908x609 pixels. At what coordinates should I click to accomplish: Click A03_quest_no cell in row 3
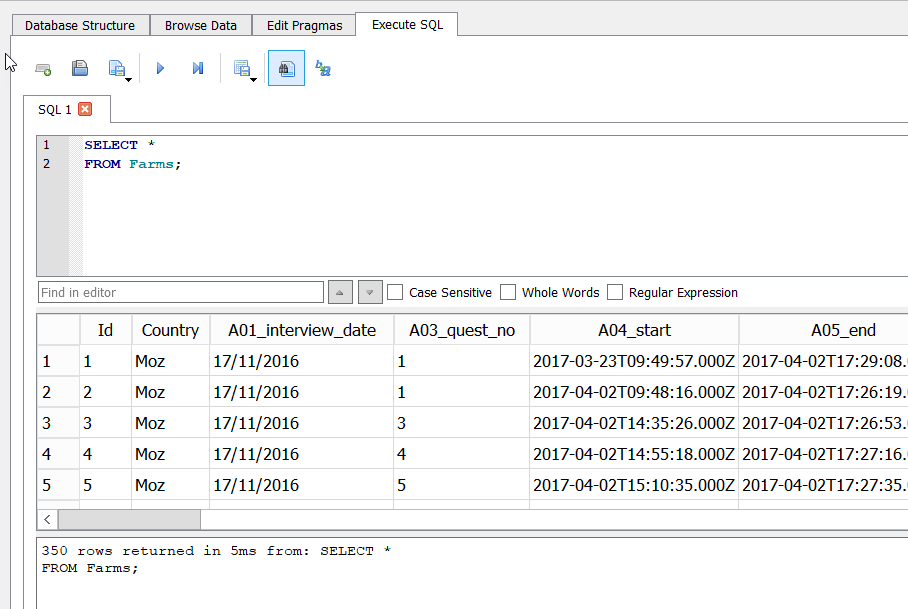coord(462,423)
